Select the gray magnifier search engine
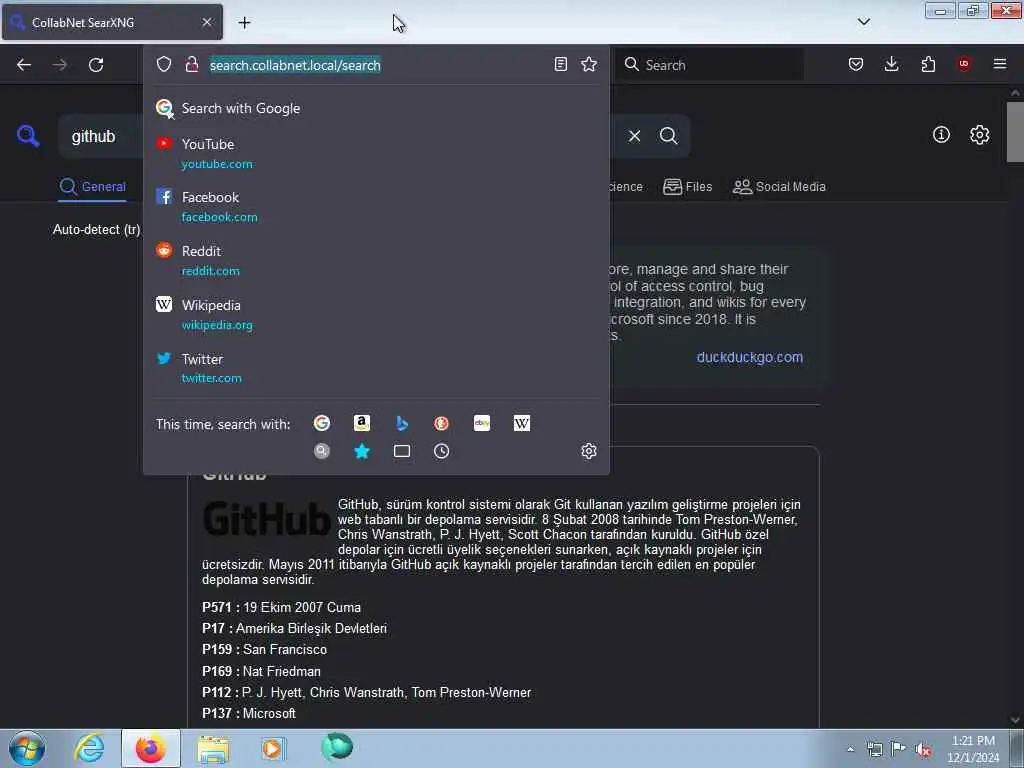Screen dimensions: 1024x768 321,451
